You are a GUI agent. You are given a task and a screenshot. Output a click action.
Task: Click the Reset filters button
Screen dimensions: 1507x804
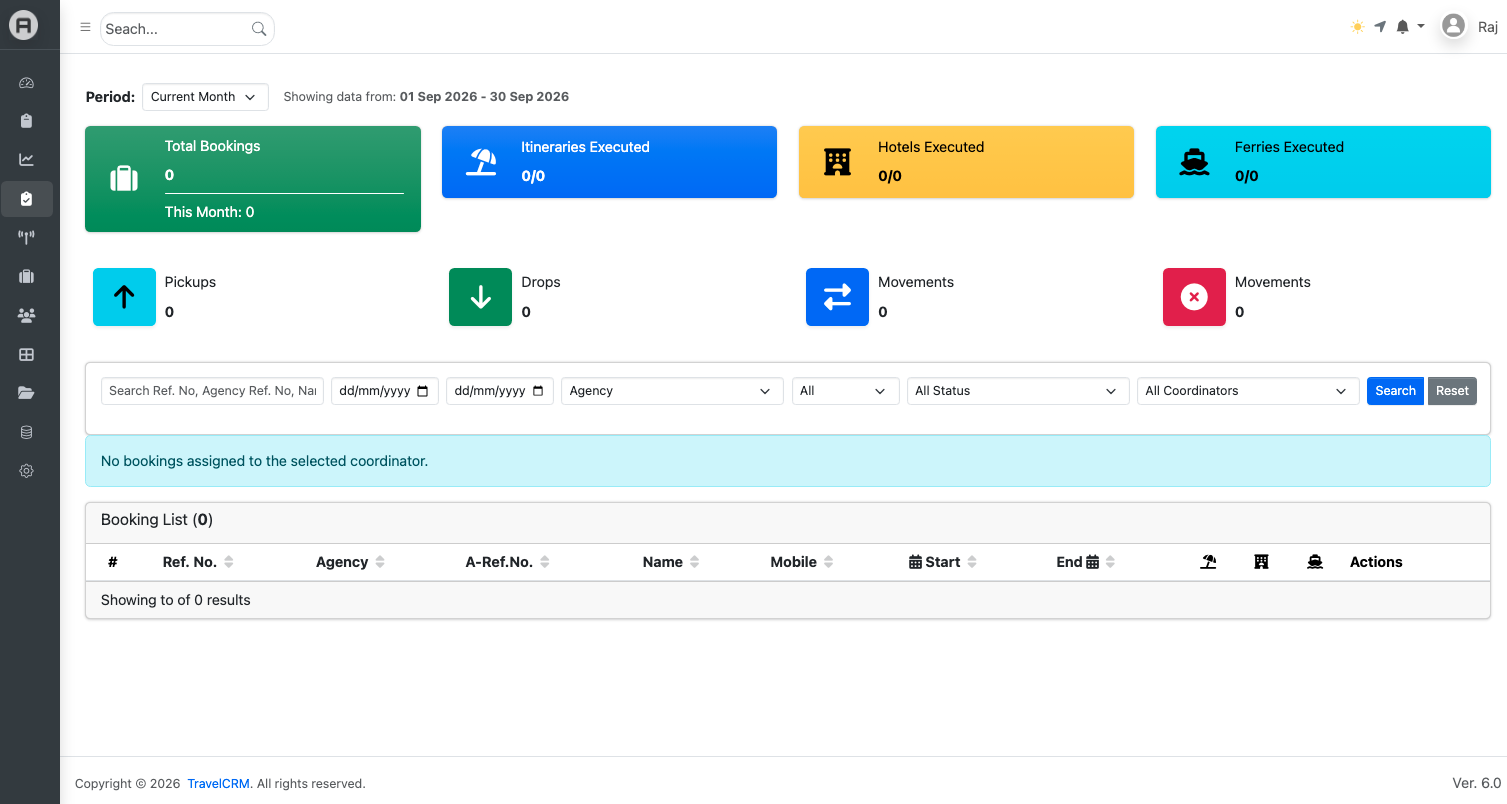coord(1452,391)
